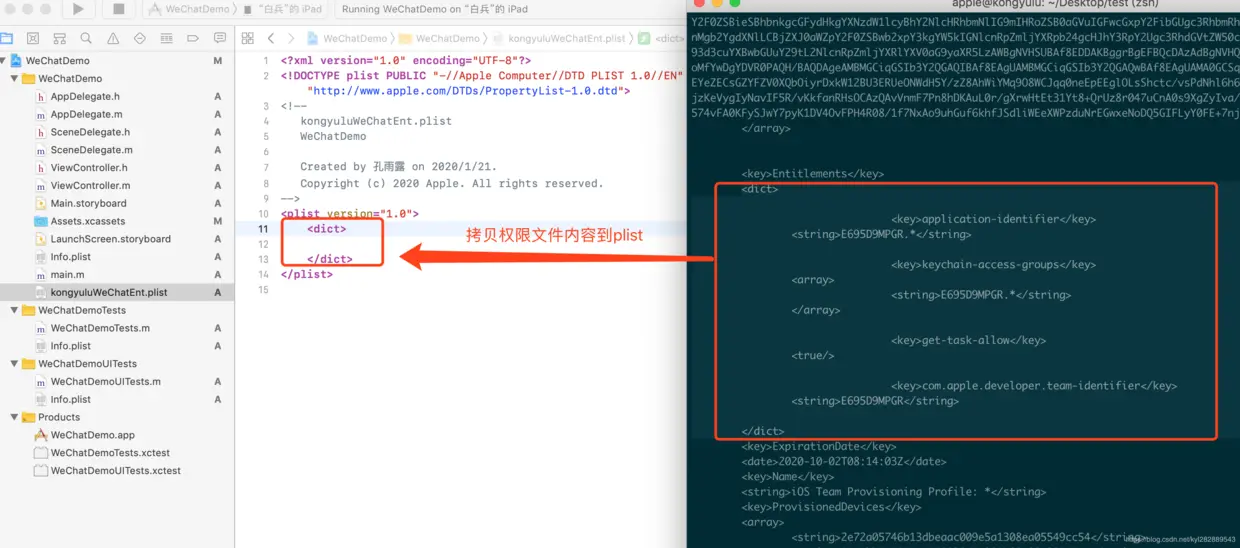Screen dimensions: 1240x548
Task: Open the Breakpoint navigator icon
Action: tap(192, 39)
